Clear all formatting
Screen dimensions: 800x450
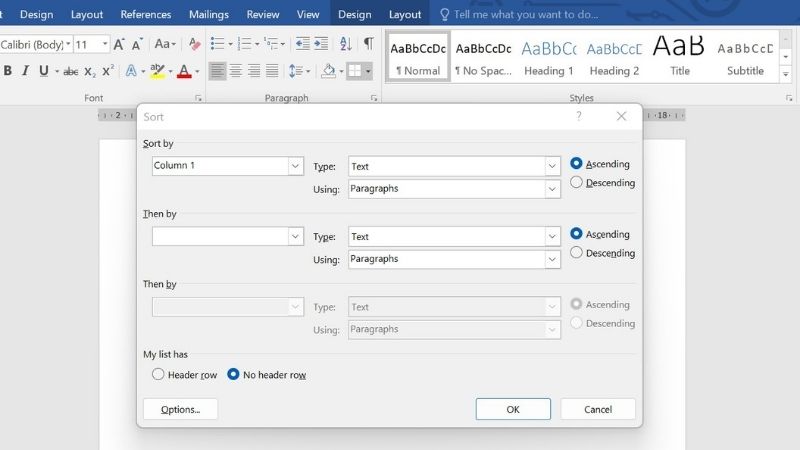[194, 44]
